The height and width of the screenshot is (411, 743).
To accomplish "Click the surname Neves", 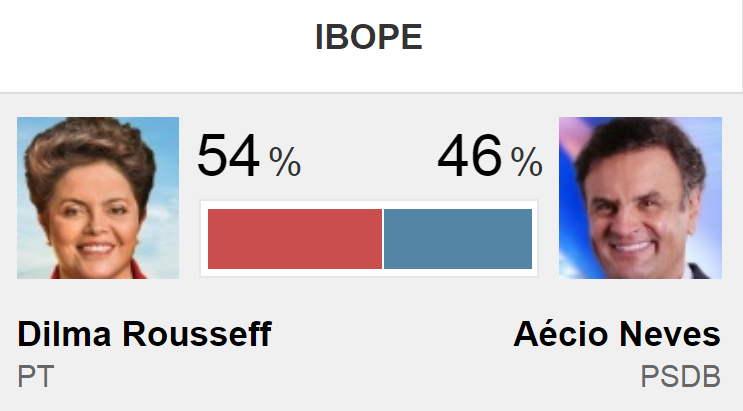I will (x=670, y=334).
